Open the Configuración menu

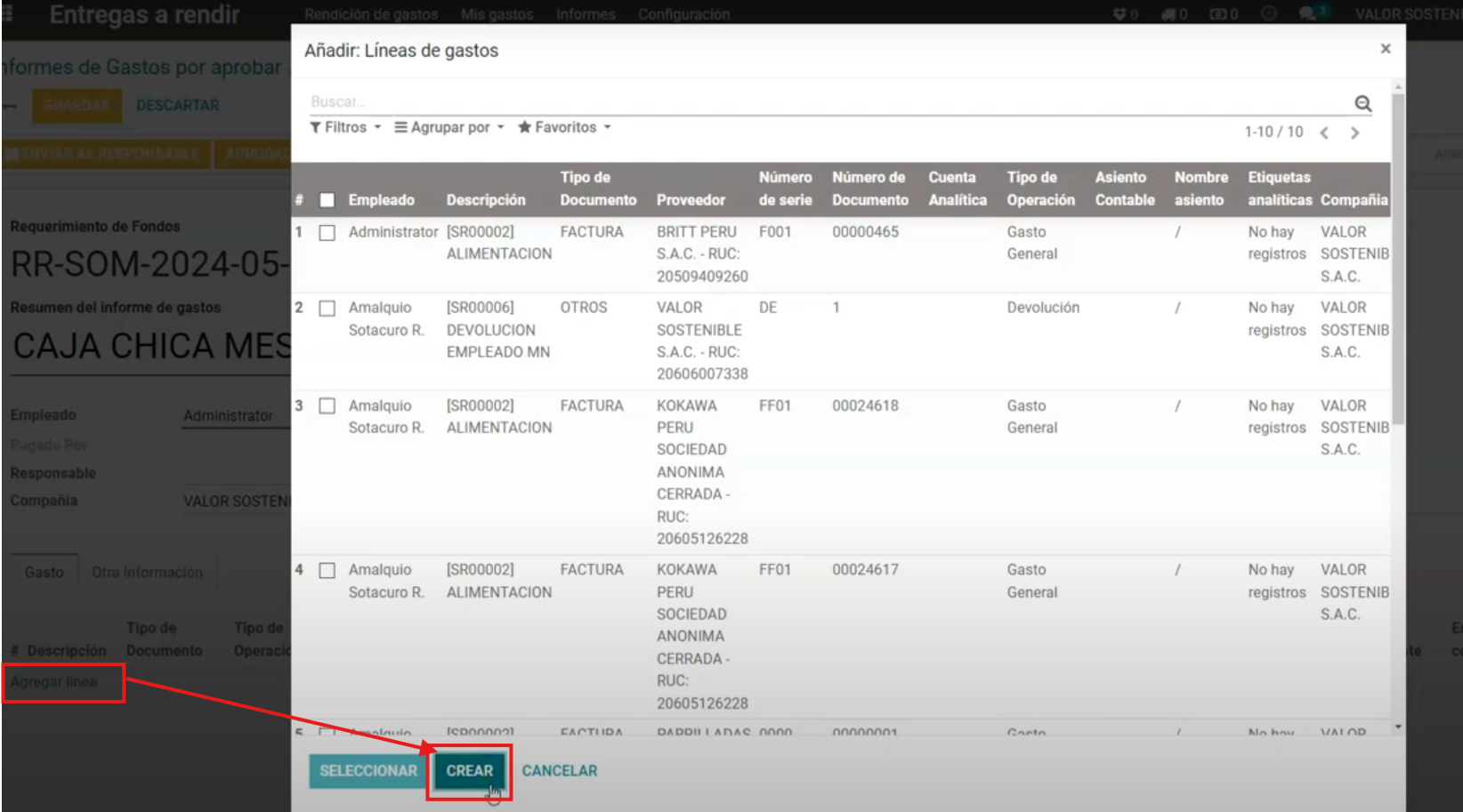click(683, 14)
